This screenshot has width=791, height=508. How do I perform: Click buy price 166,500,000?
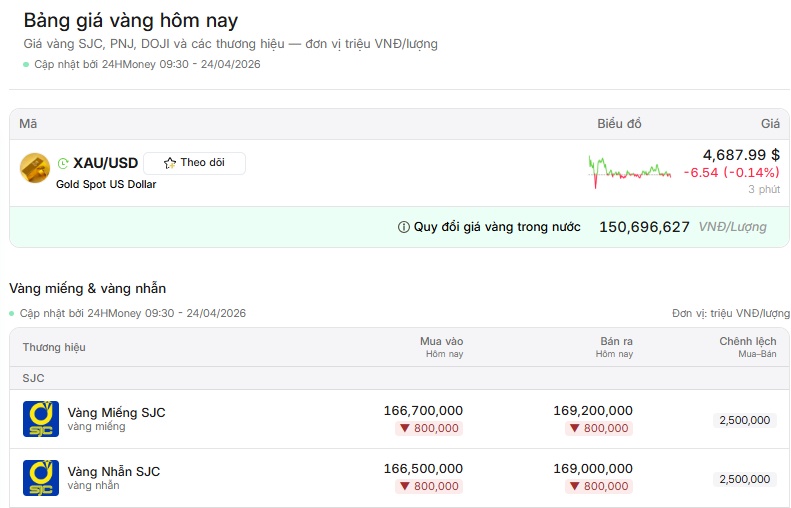423,469
